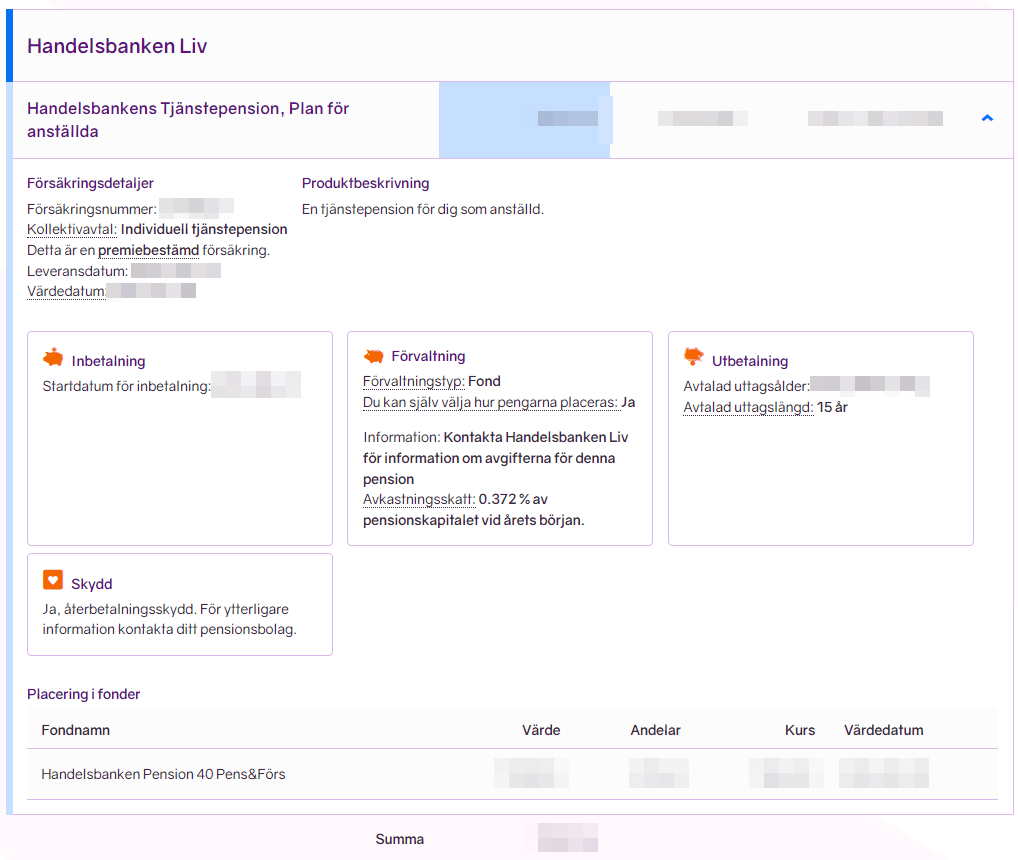The height and width of the screenshot is (860, 1018).
Task: Click the Förvaltningstyp term link
Action: pyautogui.click(x=413, y=381)
